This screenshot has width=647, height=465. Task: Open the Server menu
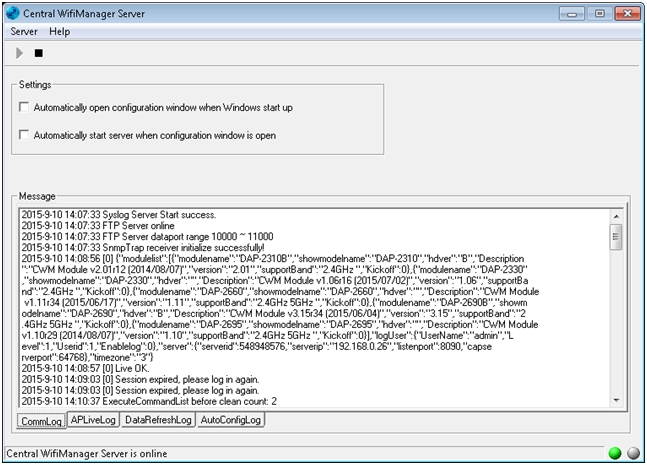click(23, 31)
